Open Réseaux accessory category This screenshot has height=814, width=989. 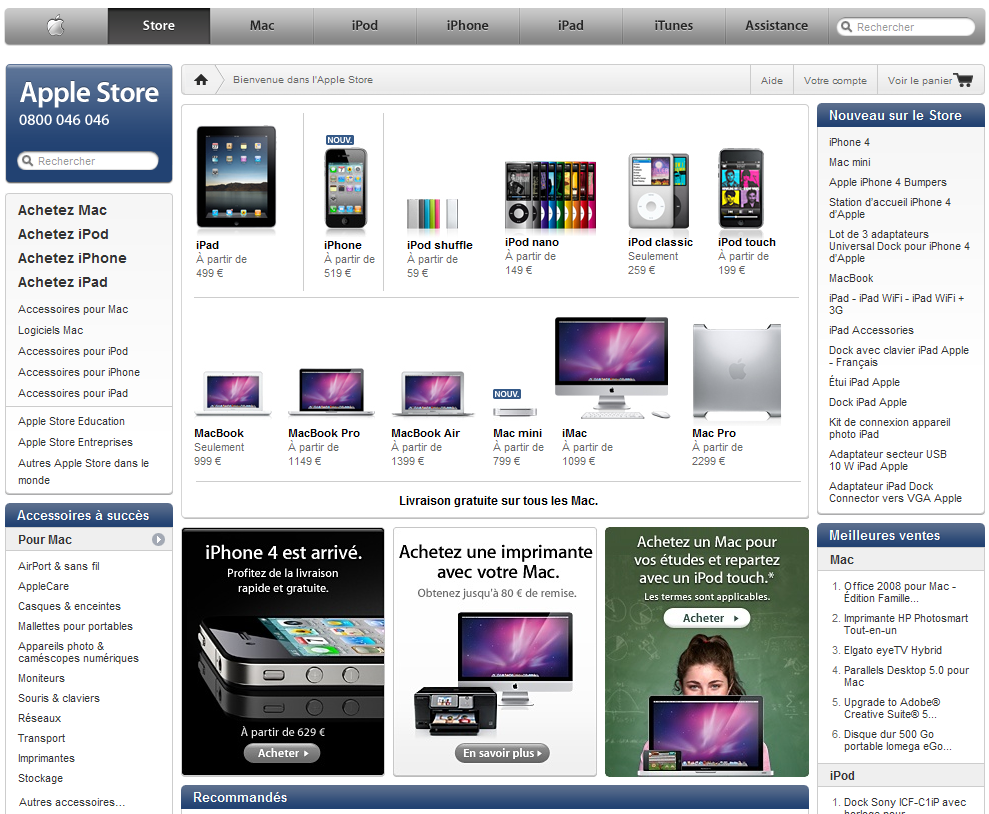tap(40, 718)
